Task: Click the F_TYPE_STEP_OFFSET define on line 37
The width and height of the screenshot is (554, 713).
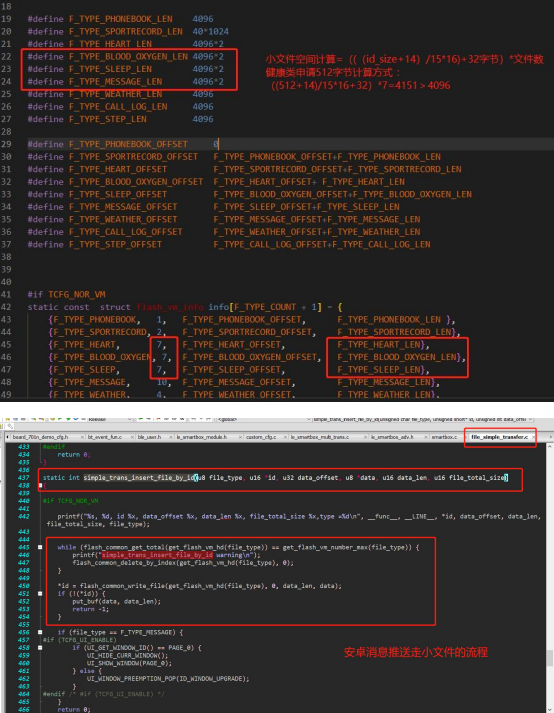Action: click(229, 244)
